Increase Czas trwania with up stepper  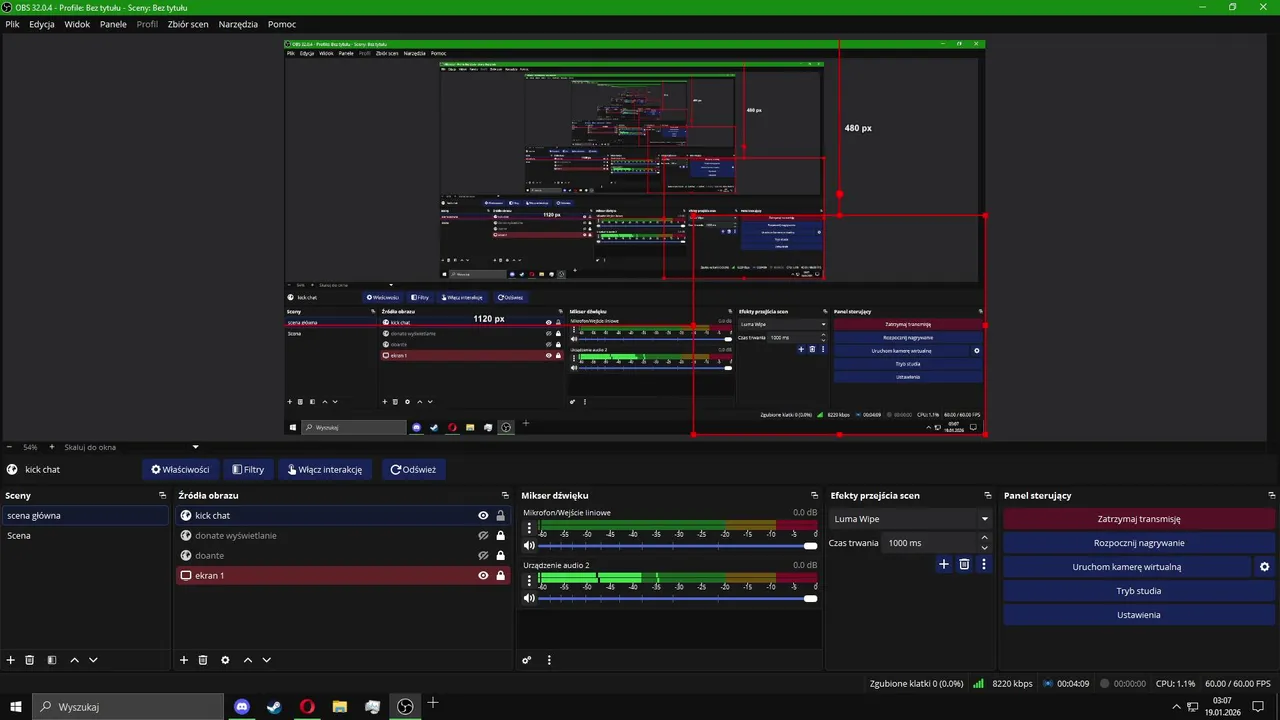[984, 538]
